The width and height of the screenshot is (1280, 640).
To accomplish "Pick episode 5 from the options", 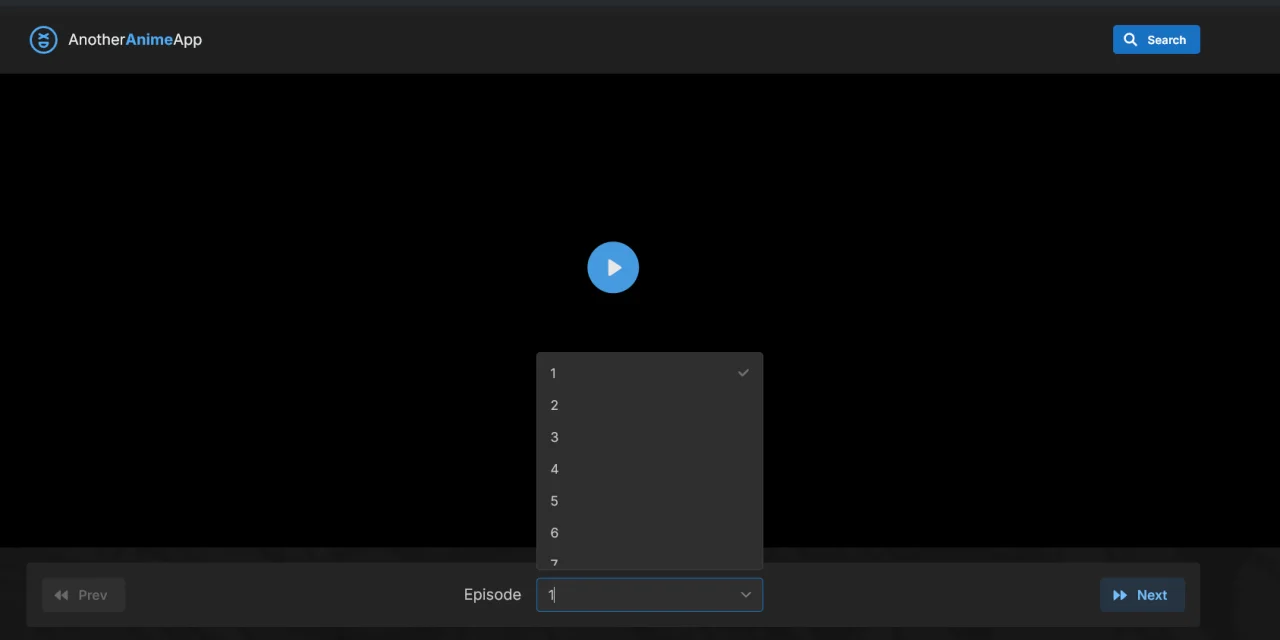I will 650,501.
